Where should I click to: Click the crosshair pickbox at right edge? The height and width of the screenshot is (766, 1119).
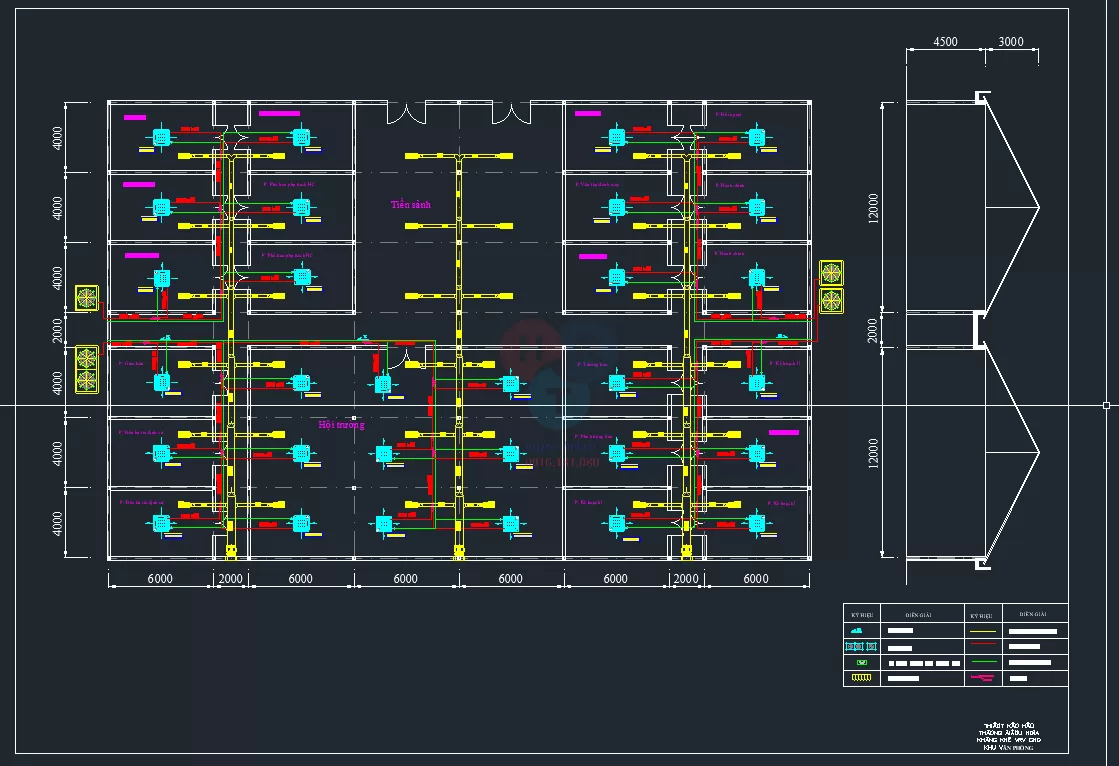pos(1106,405)
